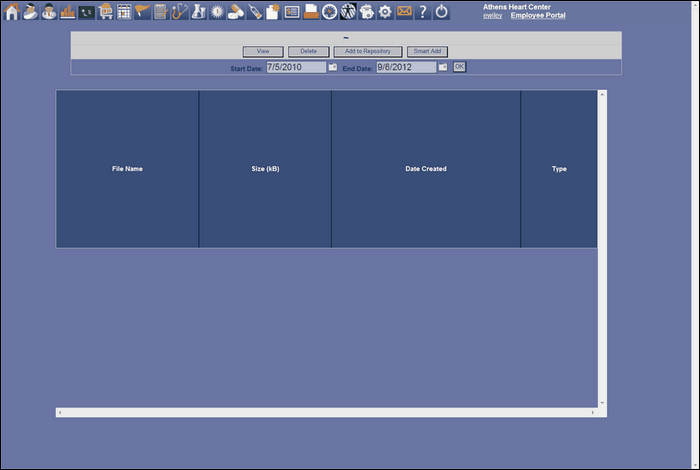Open the shopping cart icon
This screenshot has height=470, width=700.
pyautogui.click(x=105, y=12)
